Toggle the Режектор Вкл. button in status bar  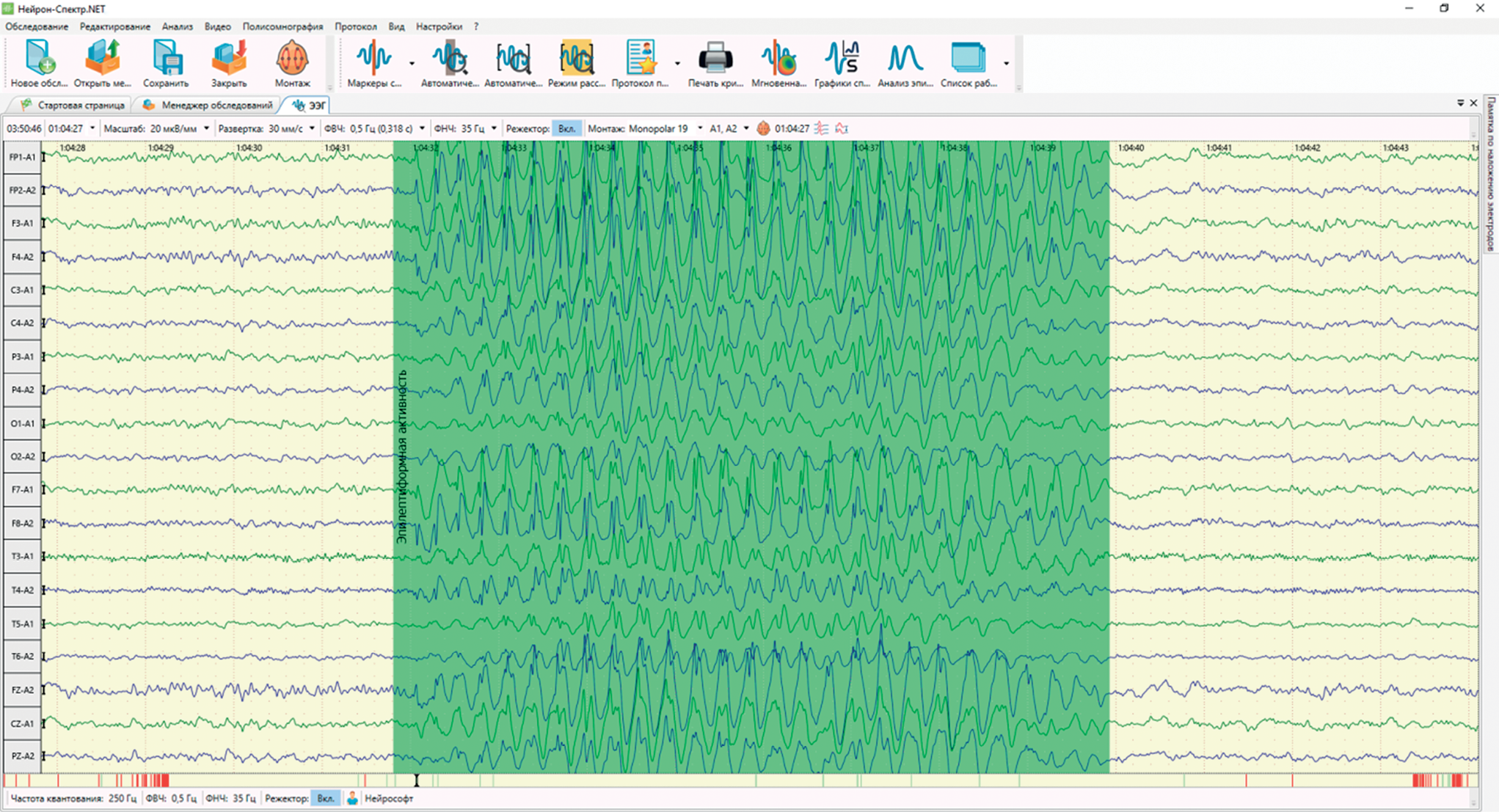[x=326, y=798]
